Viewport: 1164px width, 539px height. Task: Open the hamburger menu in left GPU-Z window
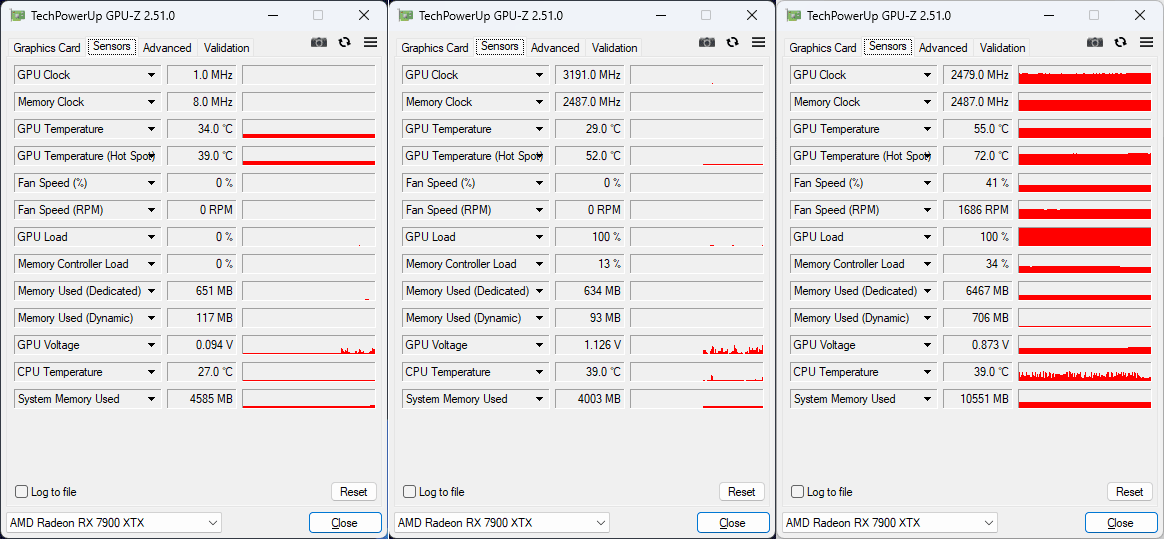click(x=370, y=42)
